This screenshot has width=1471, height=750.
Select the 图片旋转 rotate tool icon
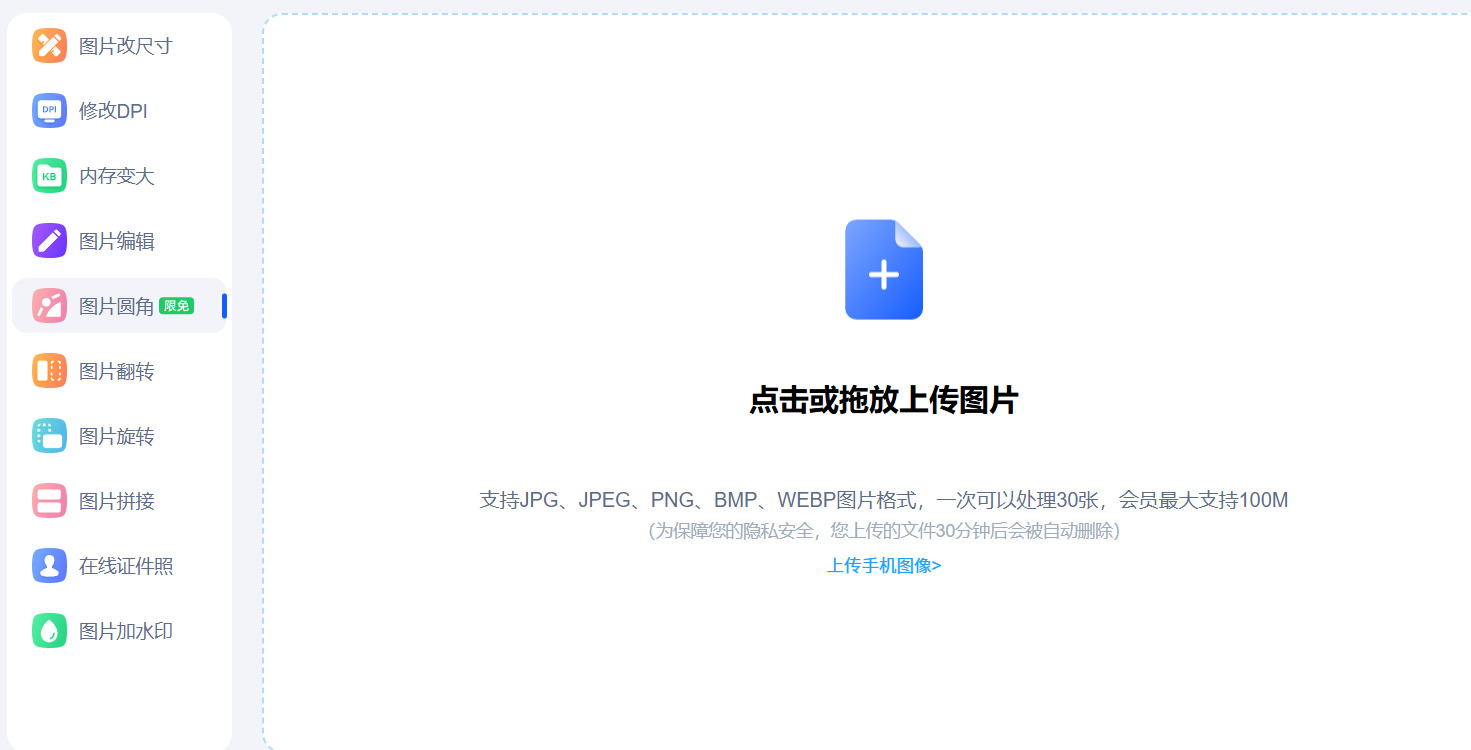click(49, 435)
